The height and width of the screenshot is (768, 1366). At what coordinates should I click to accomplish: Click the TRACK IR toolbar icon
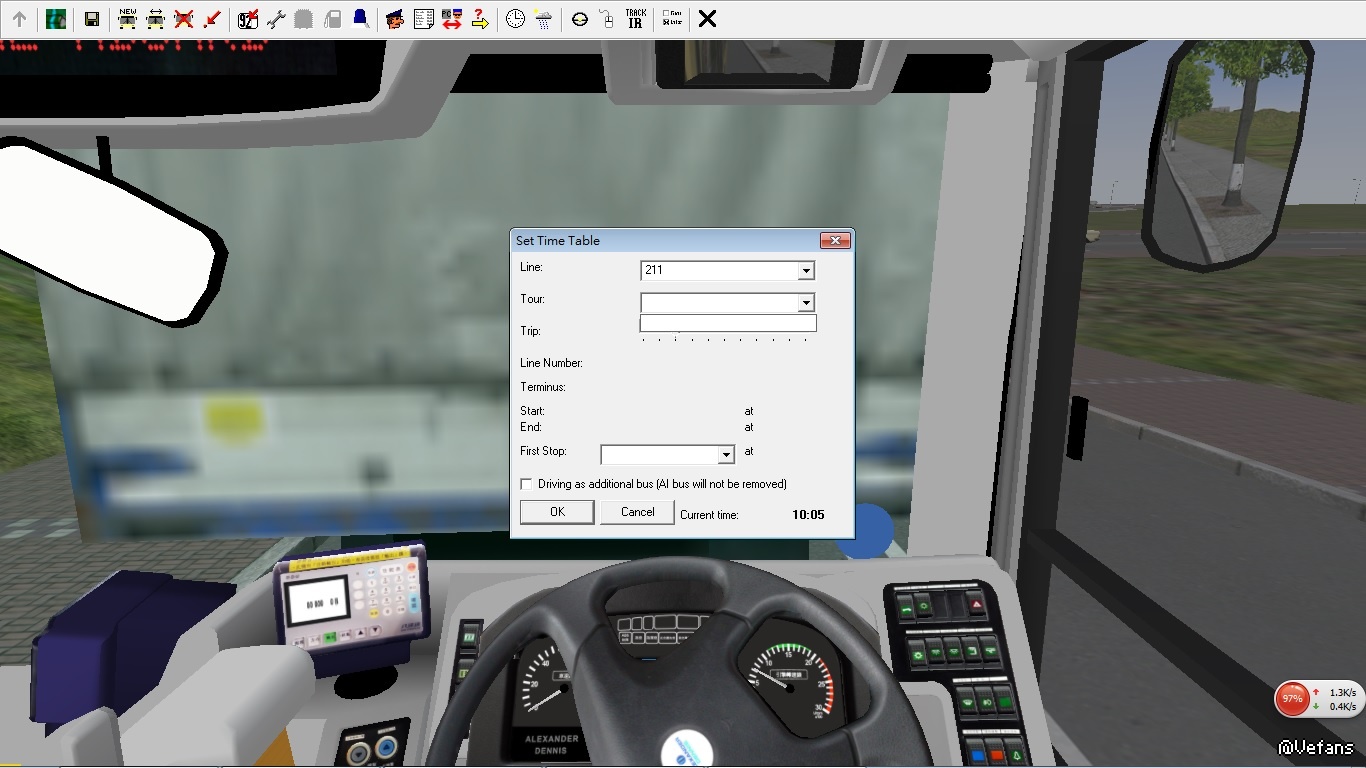pyautogui.click(x=635, y=19)
